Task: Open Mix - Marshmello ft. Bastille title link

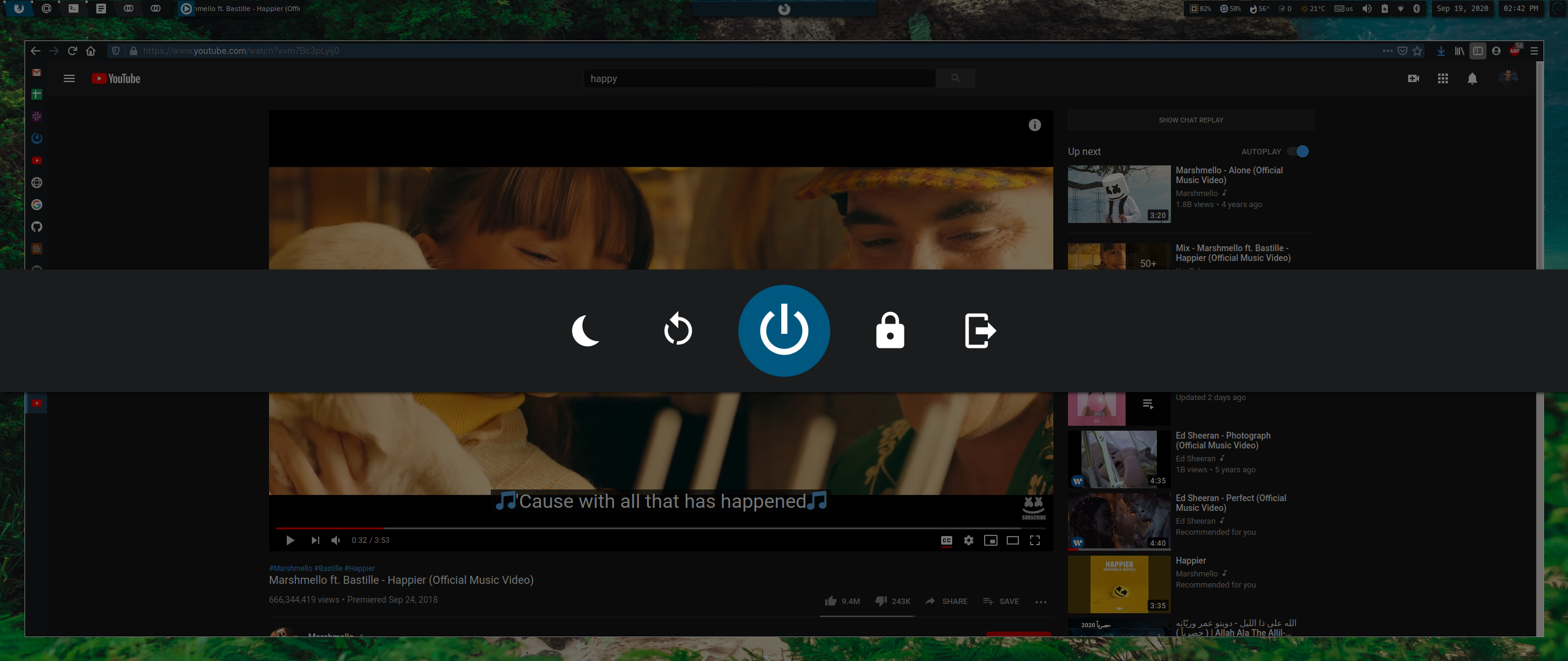Action: click(x=1233, y=253)
